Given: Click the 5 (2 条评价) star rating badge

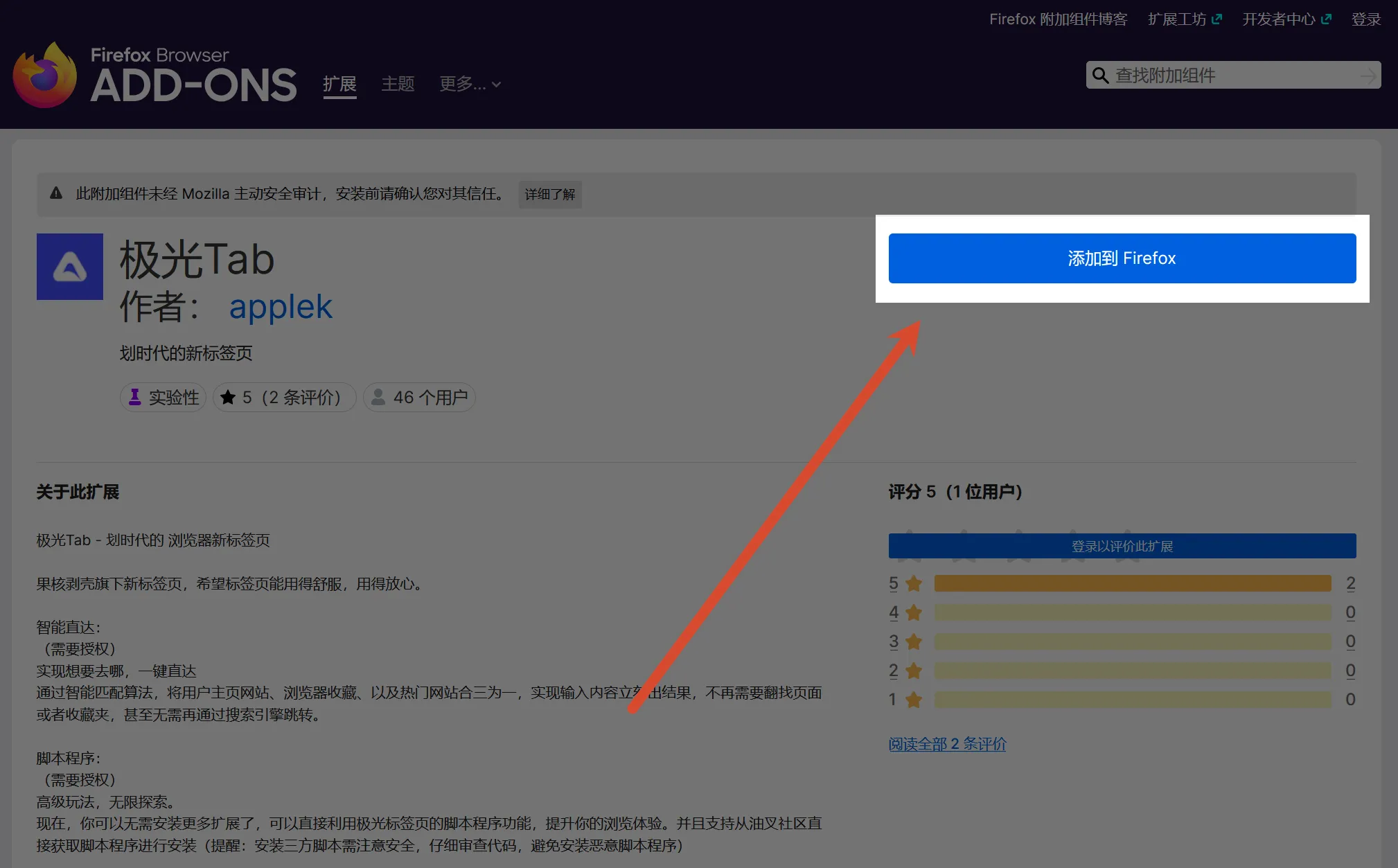Looking at the screenshot, I should point(284,398).
